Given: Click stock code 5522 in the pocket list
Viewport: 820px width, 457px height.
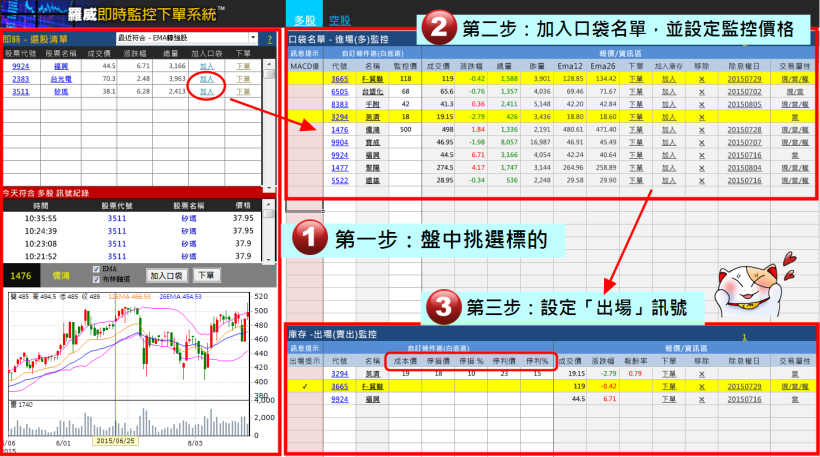Looking at the screenshot, I should (339, 180).
